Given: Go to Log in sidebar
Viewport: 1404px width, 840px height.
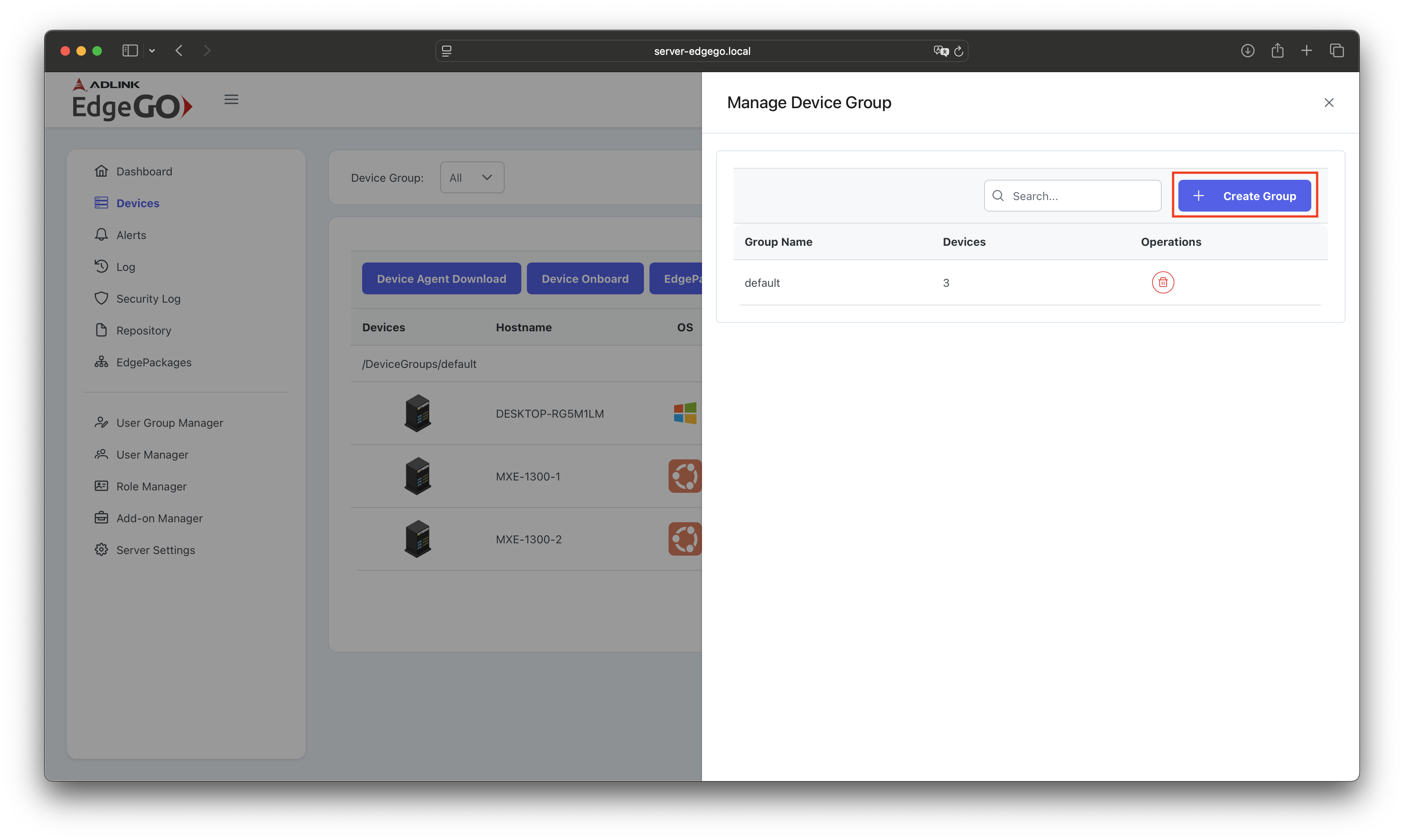Looking at the screenshot, I should point(126,266).
